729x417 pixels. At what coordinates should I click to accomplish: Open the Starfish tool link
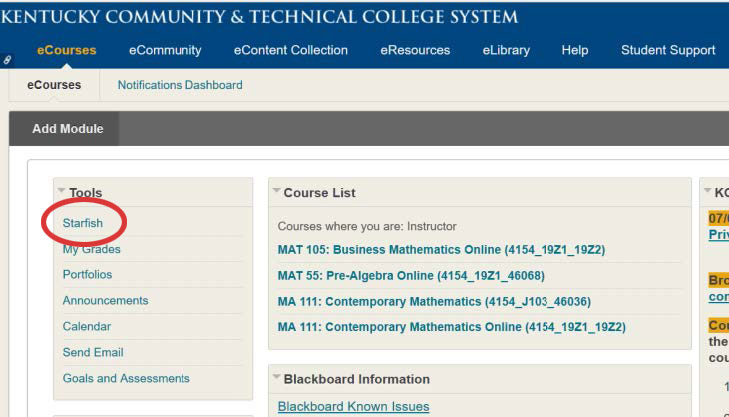pos(83,223)
